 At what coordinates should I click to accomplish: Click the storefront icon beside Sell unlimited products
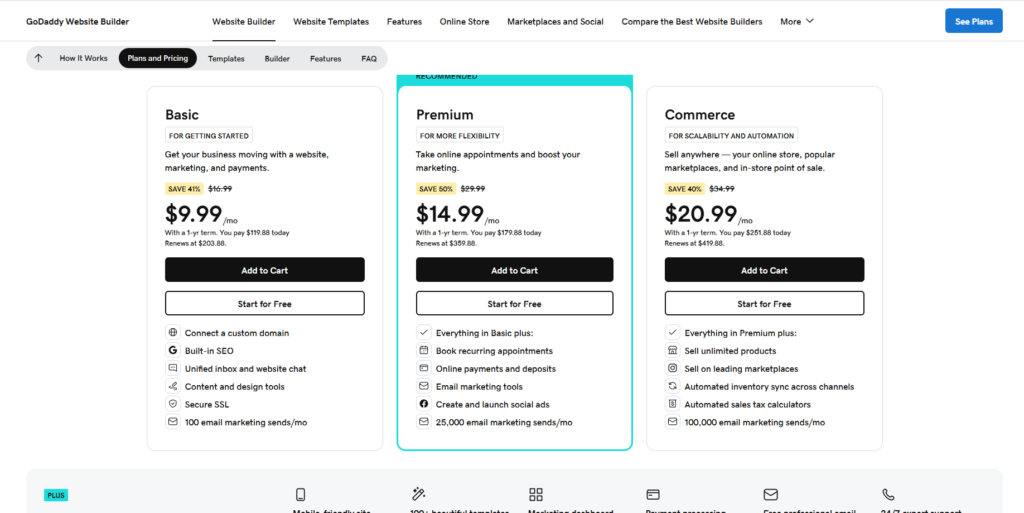673,351
